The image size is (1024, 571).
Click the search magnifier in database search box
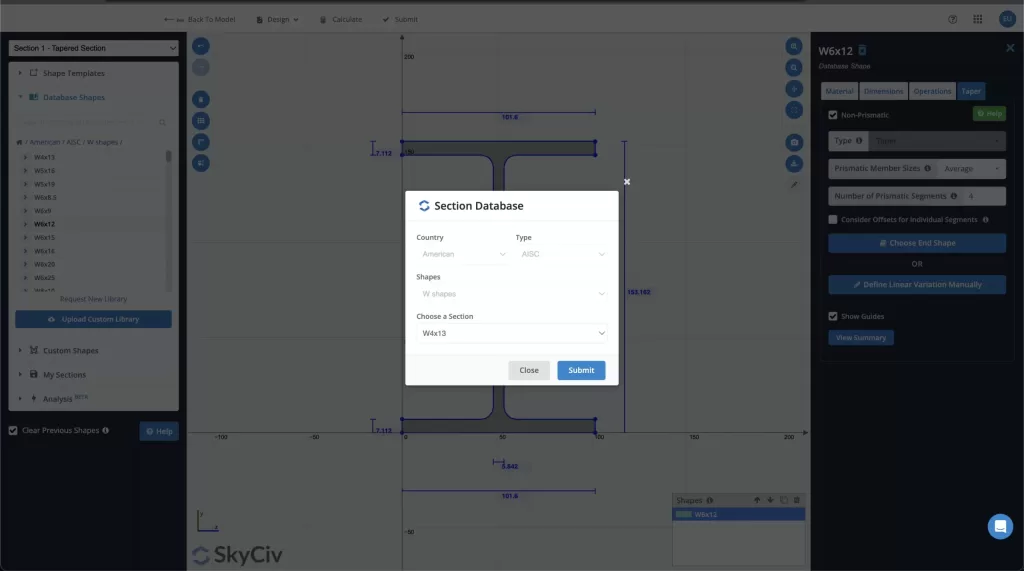click(163, 122)
